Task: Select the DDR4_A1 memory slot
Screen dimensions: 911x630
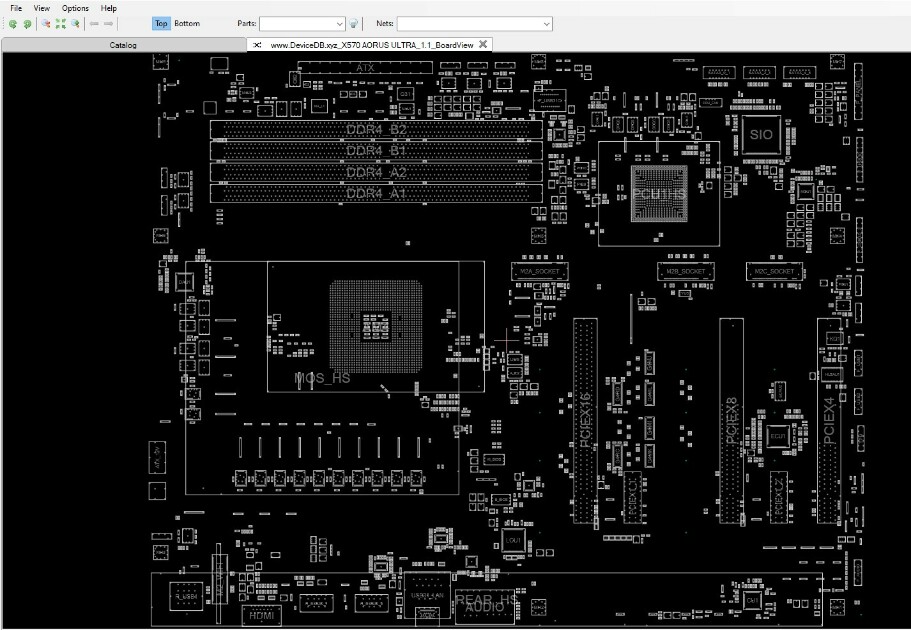Action: [x=376, y=194]
